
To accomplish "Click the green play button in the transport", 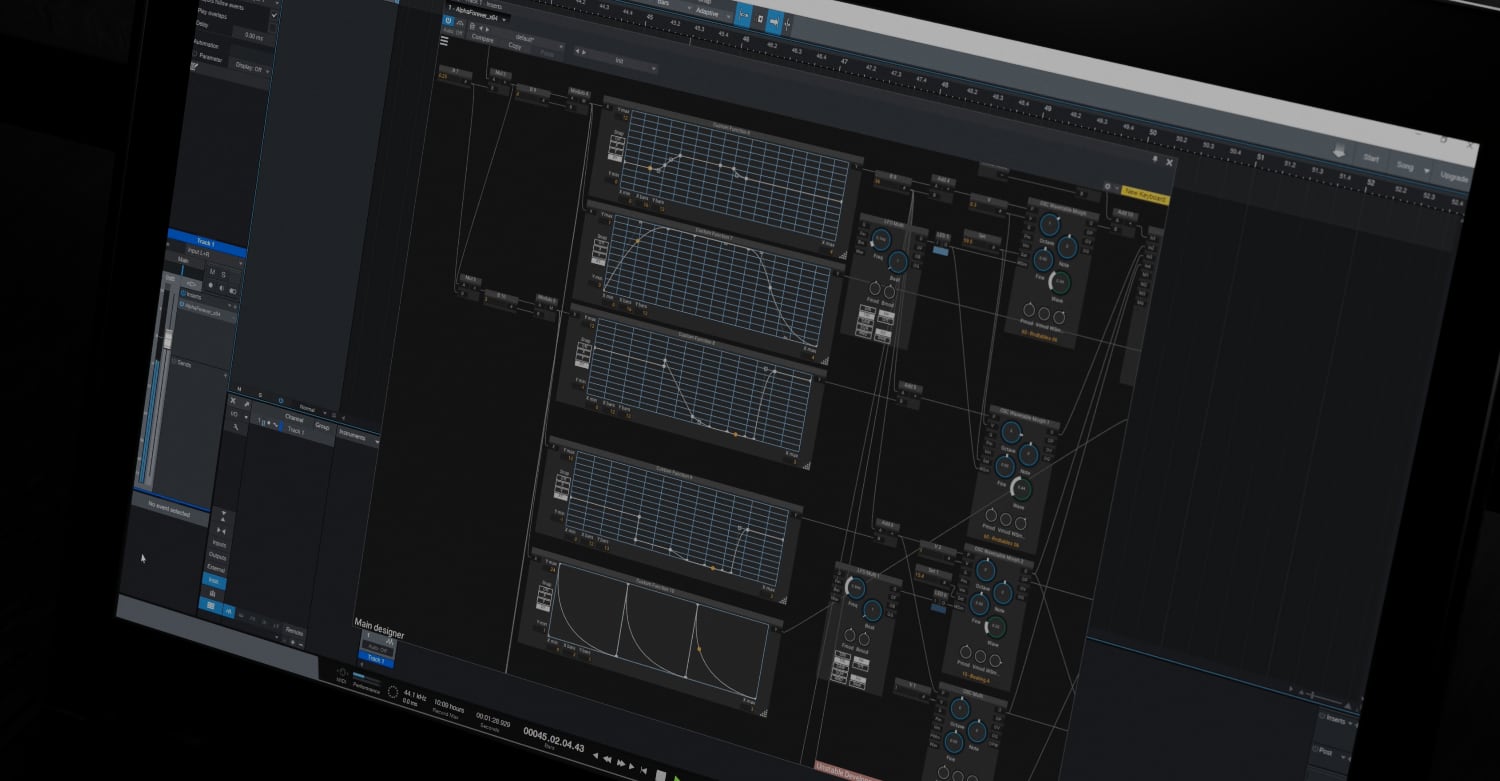I will pos(677,778).
